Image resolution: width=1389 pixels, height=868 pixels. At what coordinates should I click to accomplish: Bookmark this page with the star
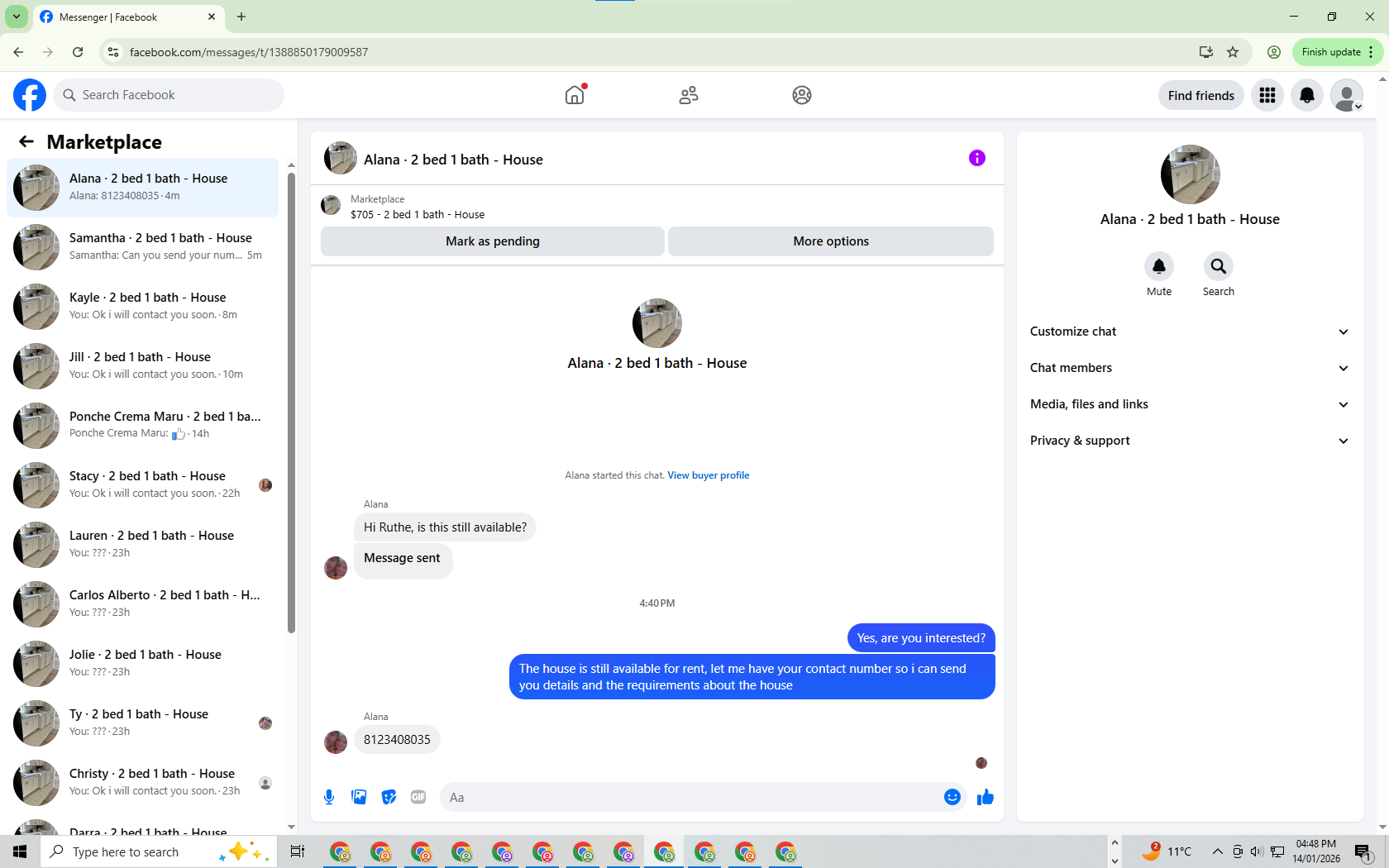1233,52
